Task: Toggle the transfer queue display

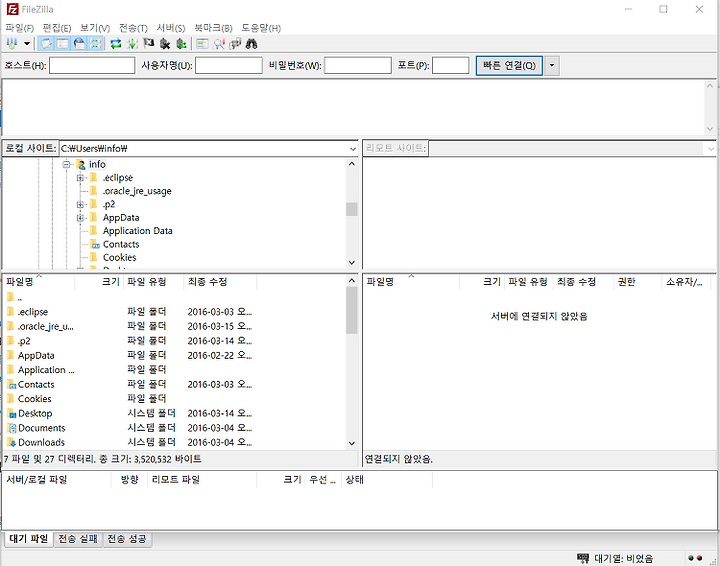Action: point(96,44)
